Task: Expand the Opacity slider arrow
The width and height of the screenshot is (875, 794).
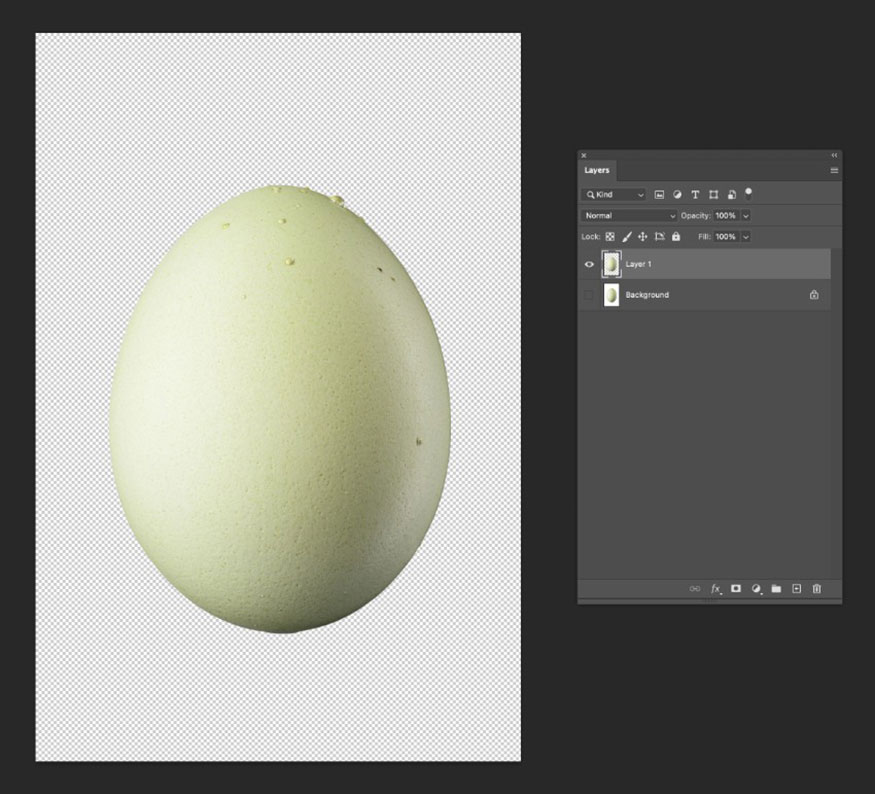Action: [746, 216]
